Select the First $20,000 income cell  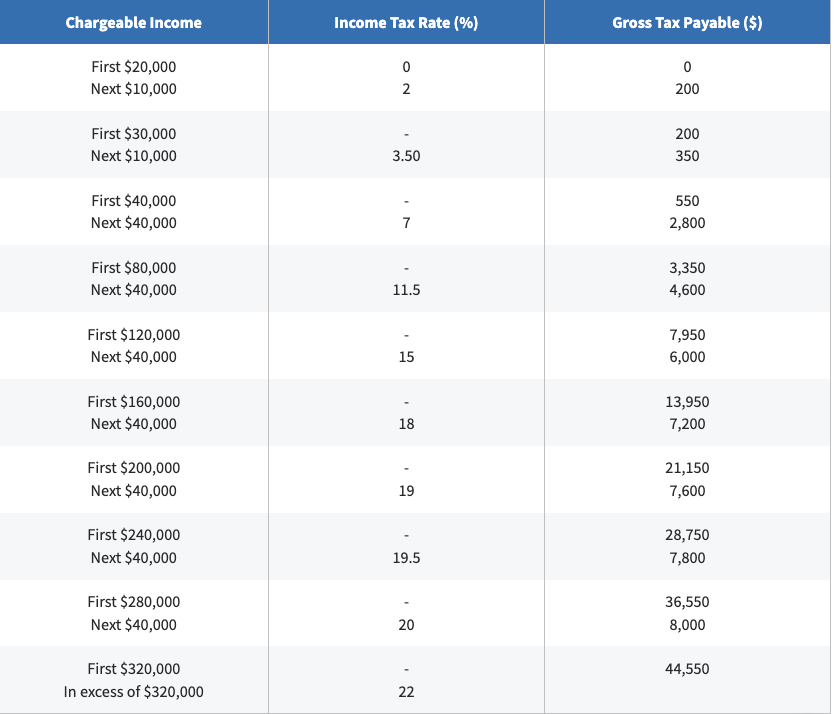coord(134,67)
